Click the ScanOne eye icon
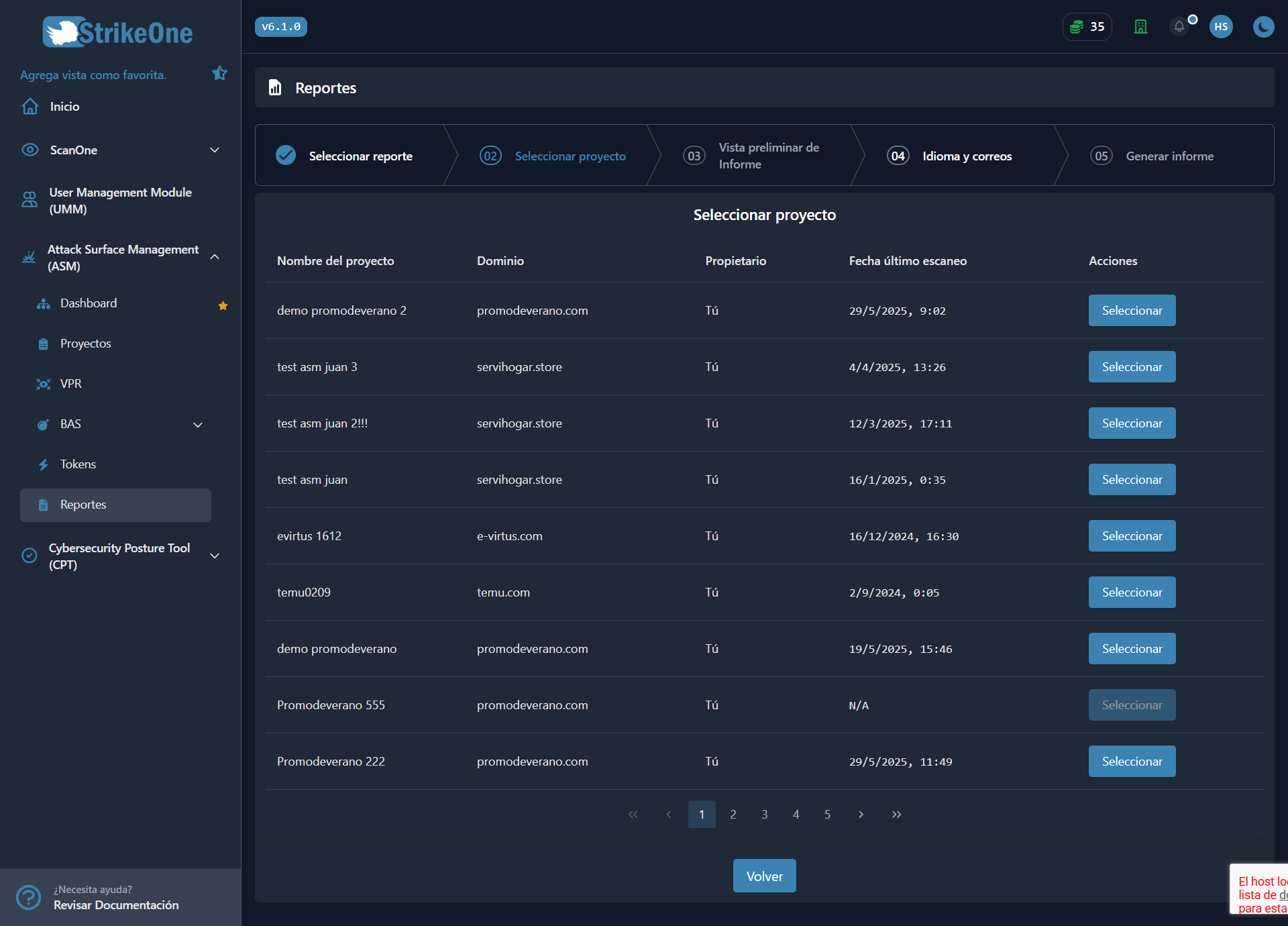This screenshot has height=926, width=1288. (30, 150)
